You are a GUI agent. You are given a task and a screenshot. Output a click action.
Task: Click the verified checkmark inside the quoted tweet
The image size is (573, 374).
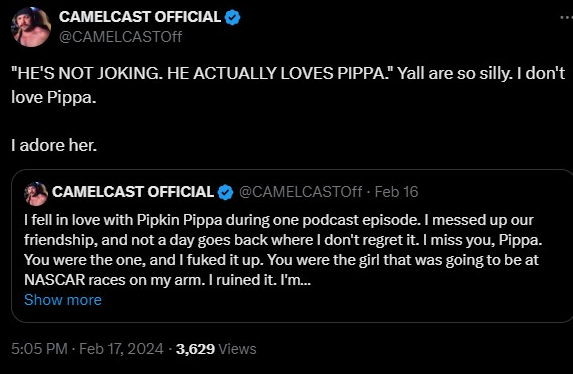click(225, 192)
